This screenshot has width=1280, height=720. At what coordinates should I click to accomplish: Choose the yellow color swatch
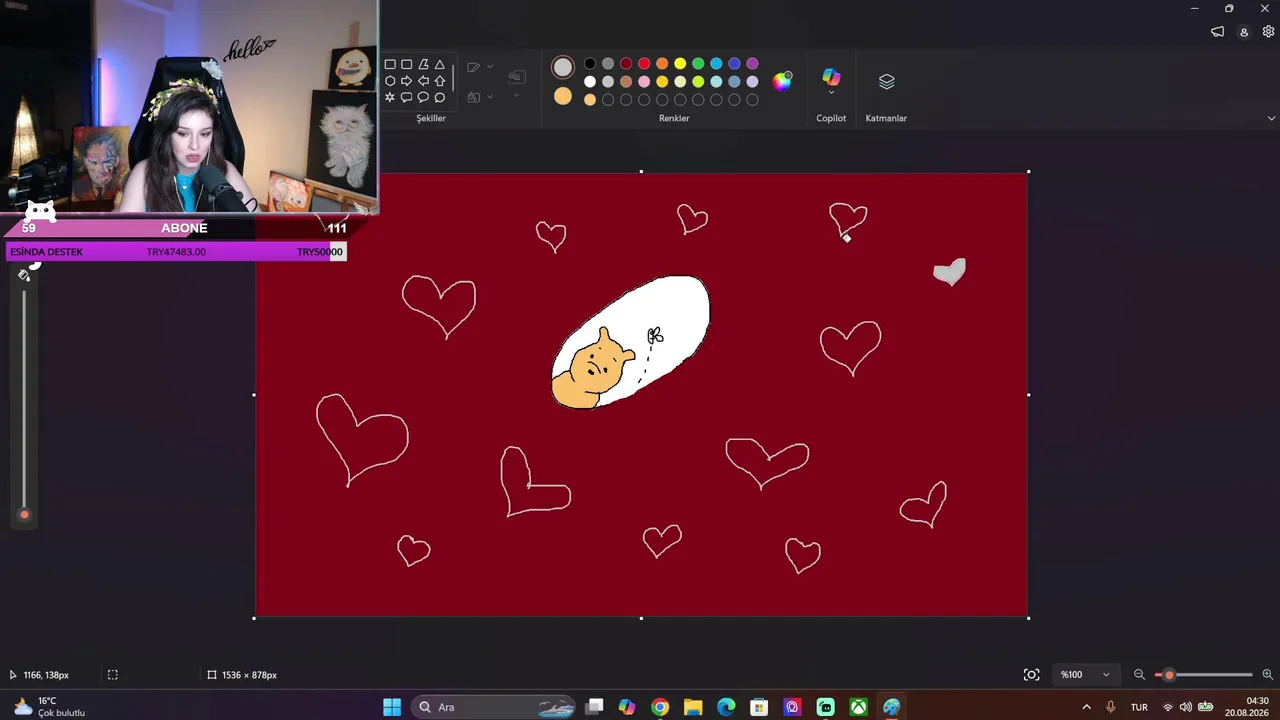pyautogui.click(x=680, y=64)
